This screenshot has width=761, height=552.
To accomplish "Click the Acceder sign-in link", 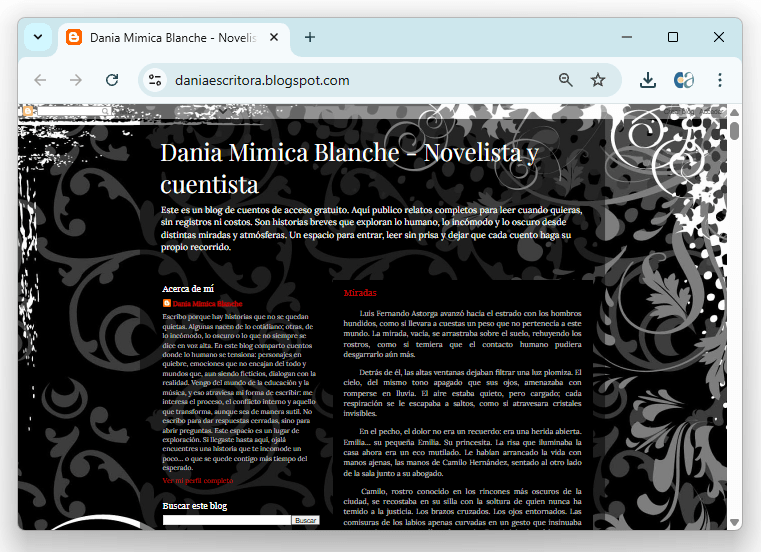I will tap(711, 112).
